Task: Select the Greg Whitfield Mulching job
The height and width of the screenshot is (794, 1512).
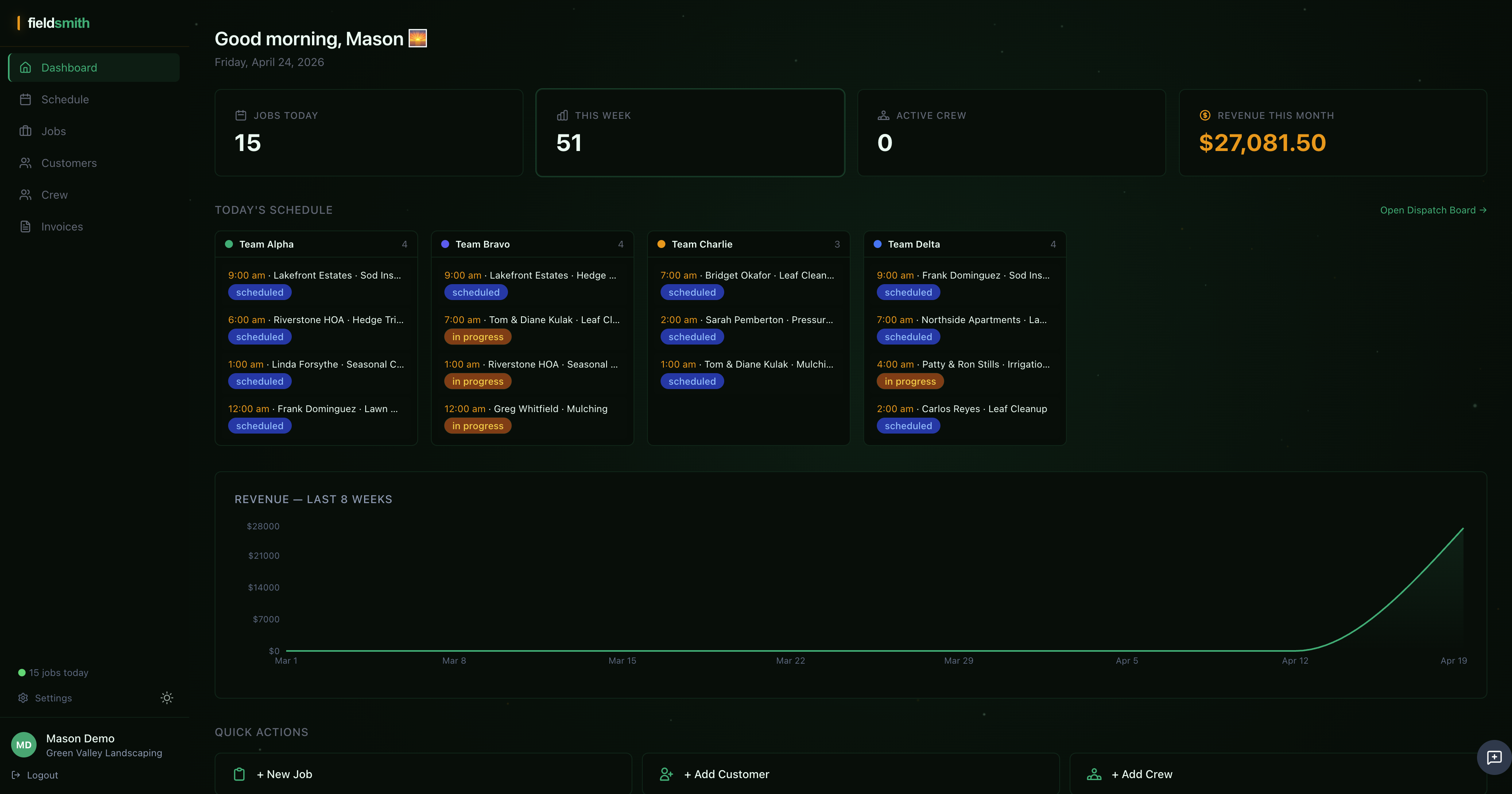Action: pyautogui.click(x=532, y=417)
